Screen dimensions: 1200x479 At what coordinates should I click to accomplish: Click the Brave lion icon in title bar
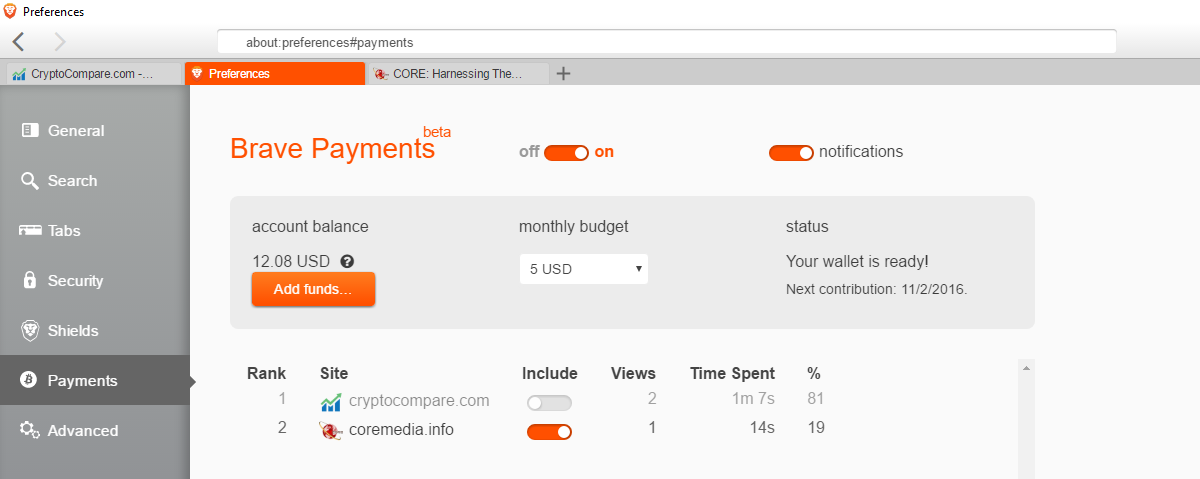point(10,12)
